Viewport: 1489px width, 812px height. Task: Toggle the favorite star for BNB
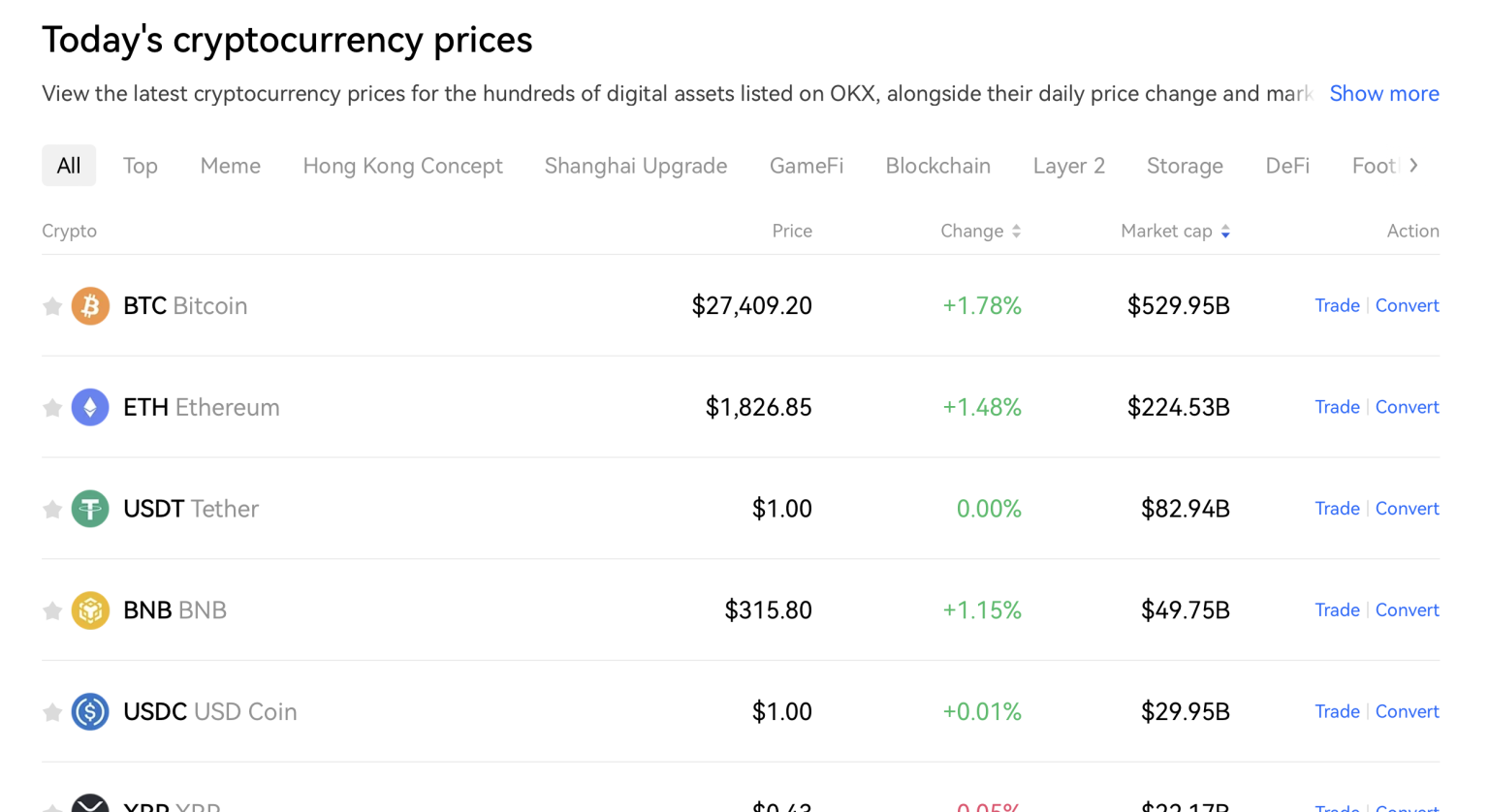tap(52, 609)
